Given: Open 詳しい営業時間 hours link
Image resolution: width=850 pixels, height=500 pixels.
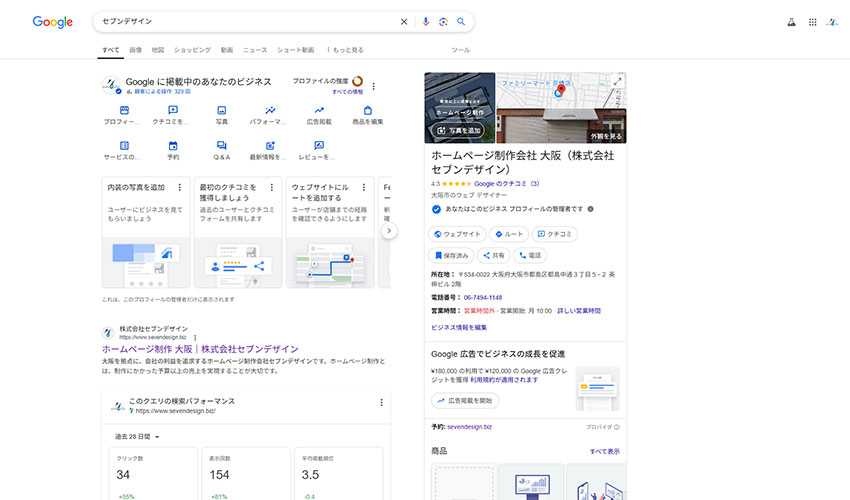Looking at the screenshot, I should [579, 311].
